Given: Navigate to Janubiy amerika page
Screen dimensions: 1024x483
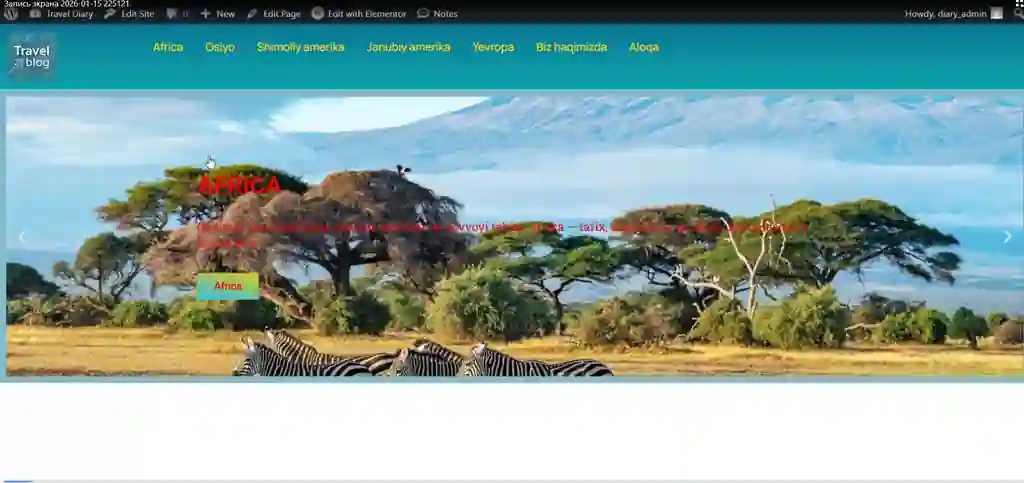Looking at the screenshot, I should click(408, 47).
